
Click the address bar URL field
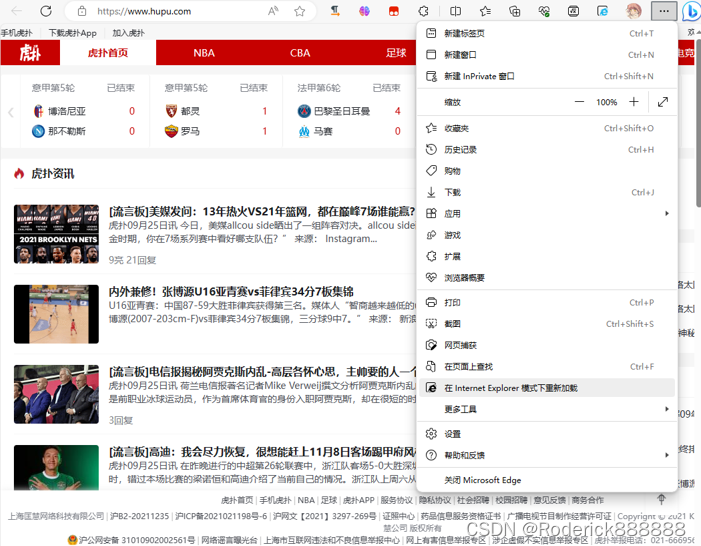click(191, 11)
